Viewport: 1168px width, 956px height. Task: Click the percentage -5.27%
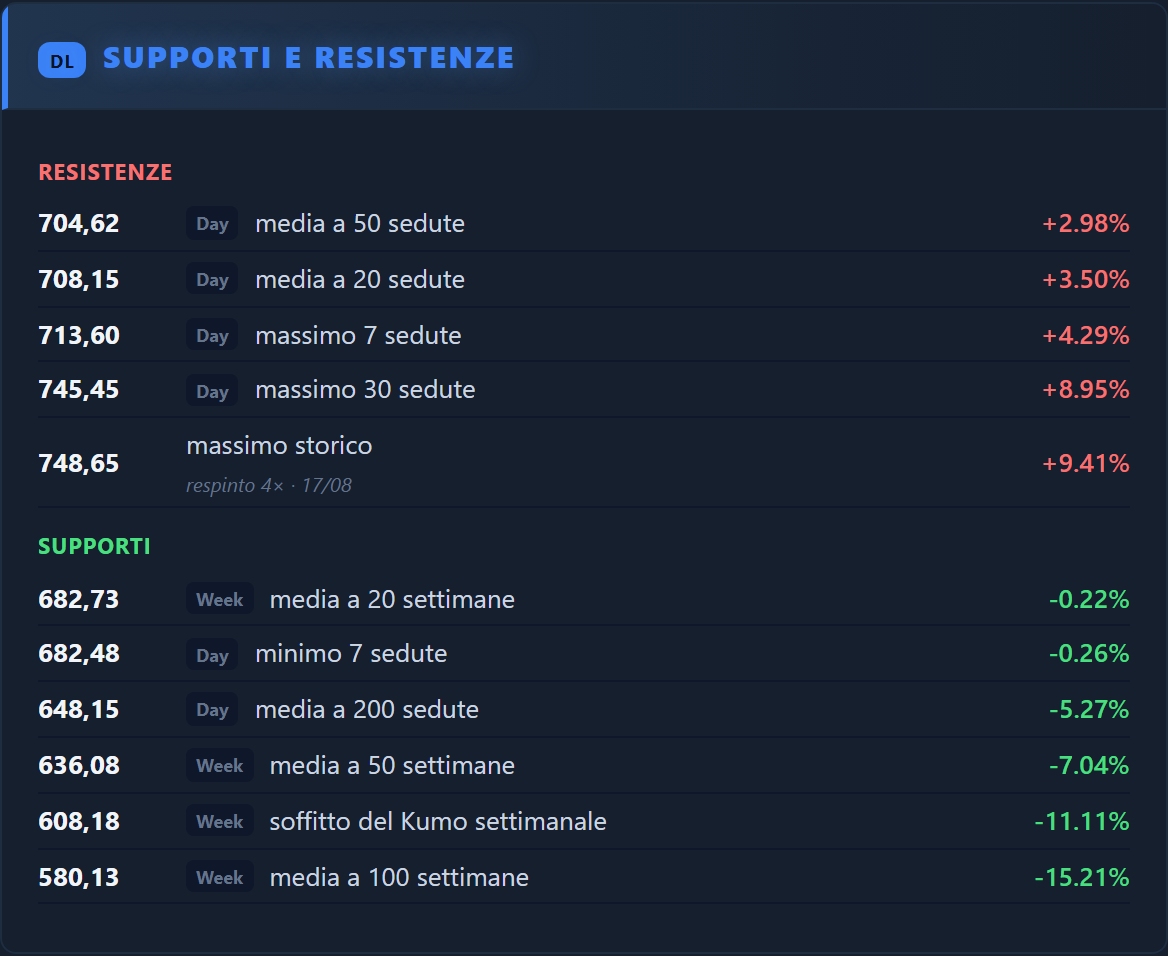[x=1089, y=709]
